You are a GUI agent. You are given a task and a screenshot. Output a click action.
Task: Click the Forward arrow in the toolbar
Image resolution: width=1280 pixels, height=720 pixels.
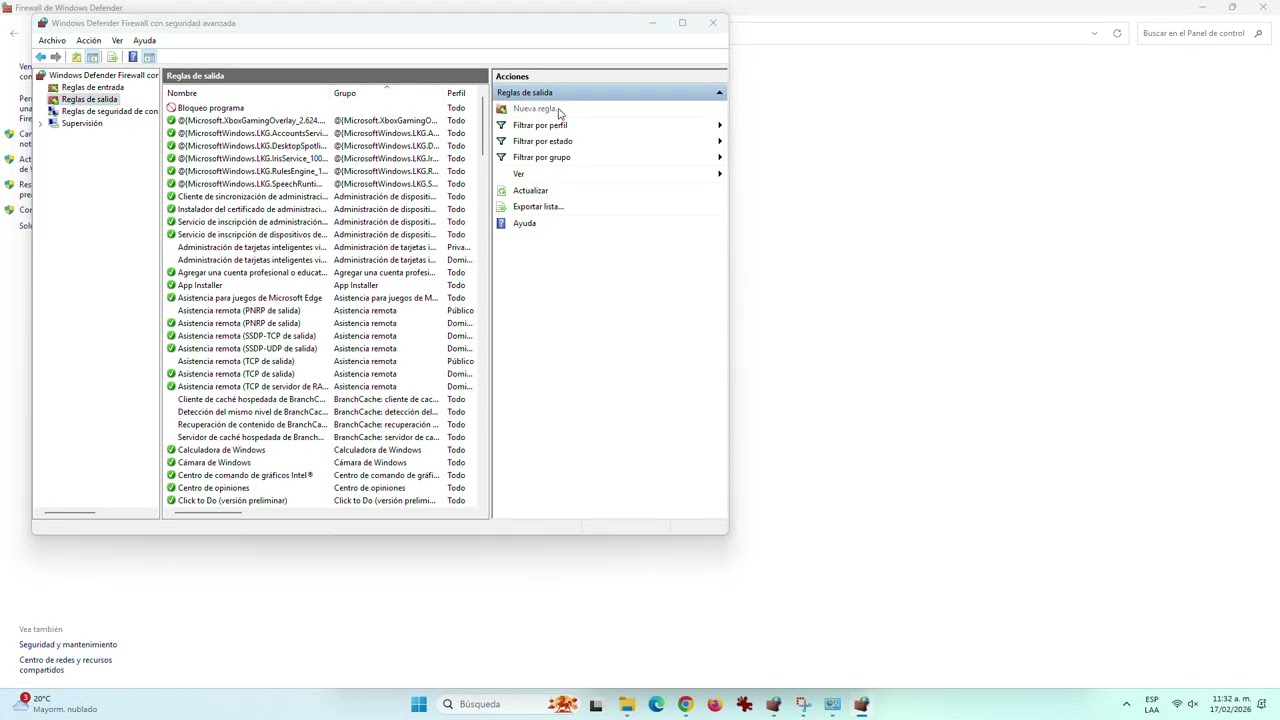click(56, 57)
